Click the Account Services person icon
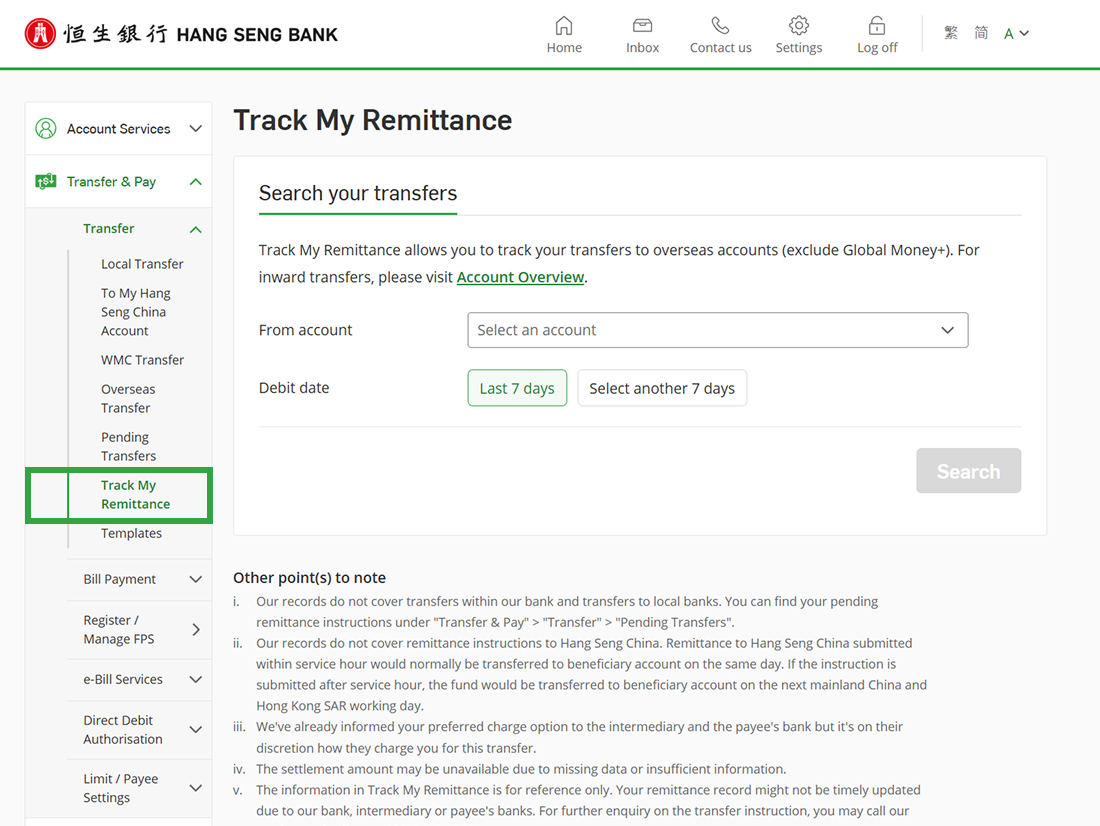 46,129
